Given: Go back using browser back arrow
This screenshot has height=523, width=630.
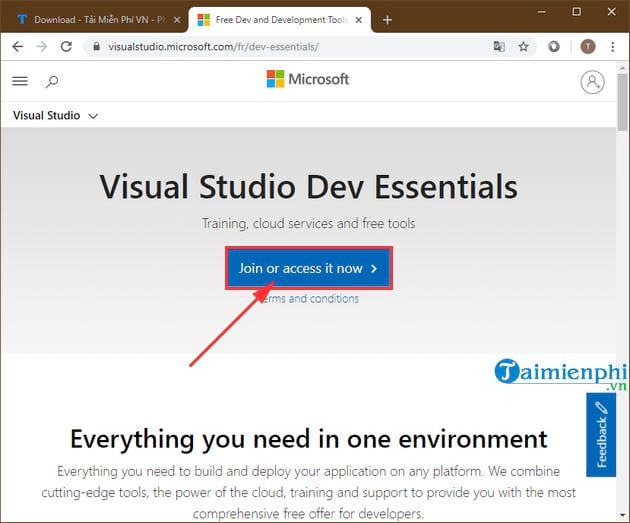Looking at the screenshot, I should pyautogui.click(x=18, y=47).
